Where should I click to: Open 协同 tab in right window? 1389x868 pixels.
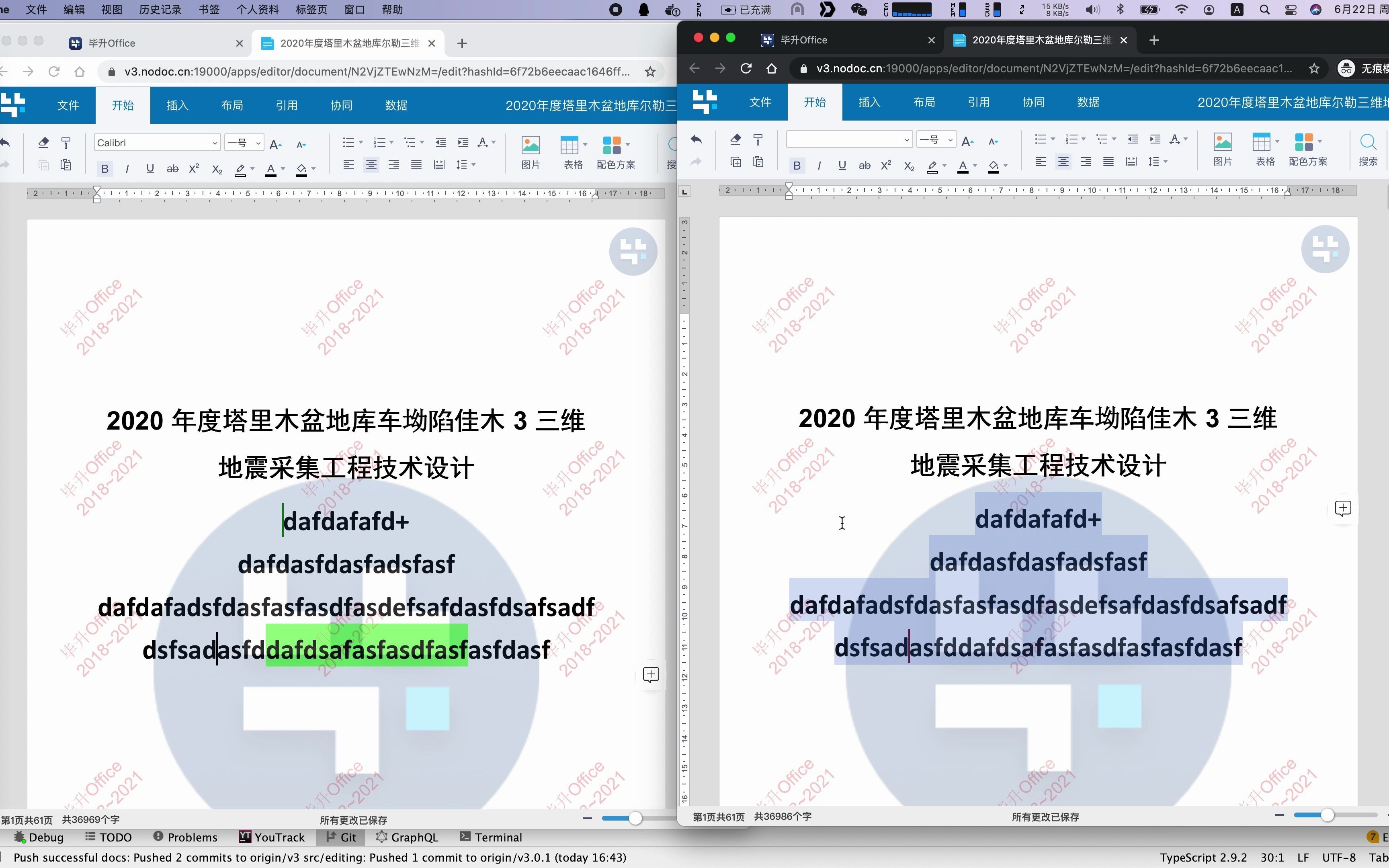[1033, 102]
